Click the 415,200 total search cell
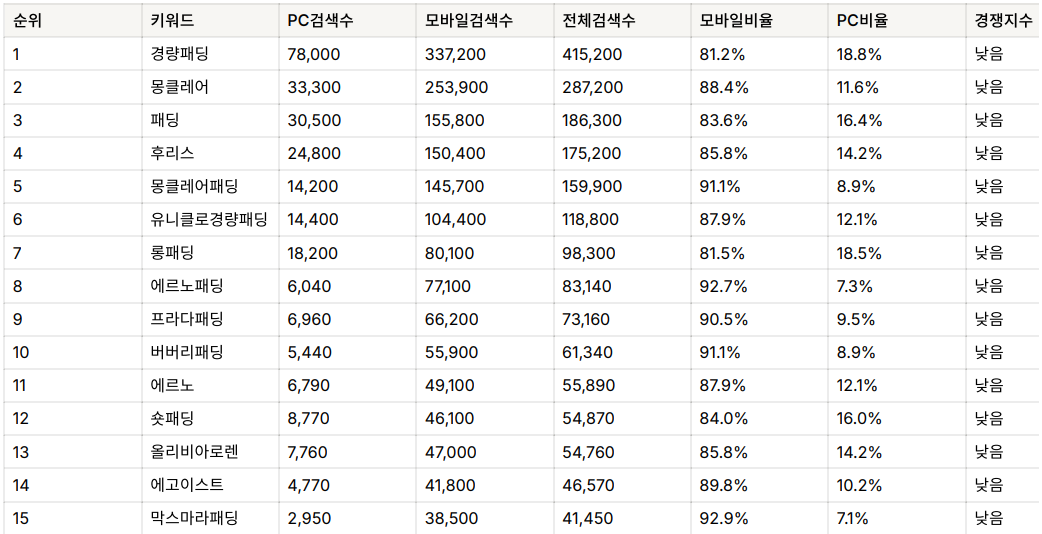The width and height of the screenshot is (1042, 534). [623, 54]
